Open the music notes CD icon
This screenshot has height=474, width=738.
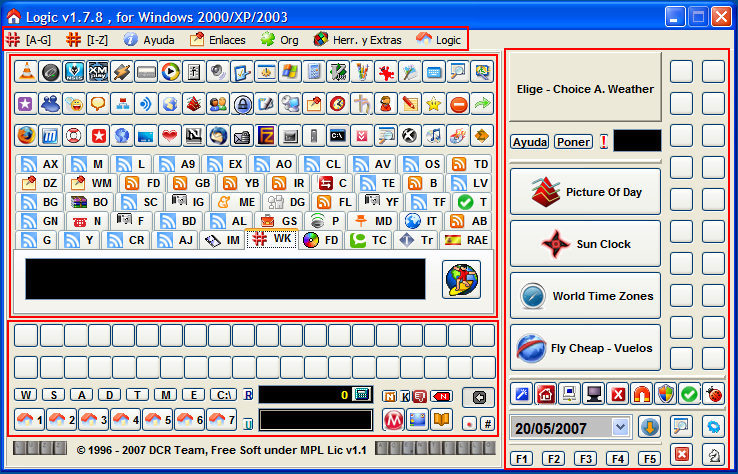tap(434, 136)
